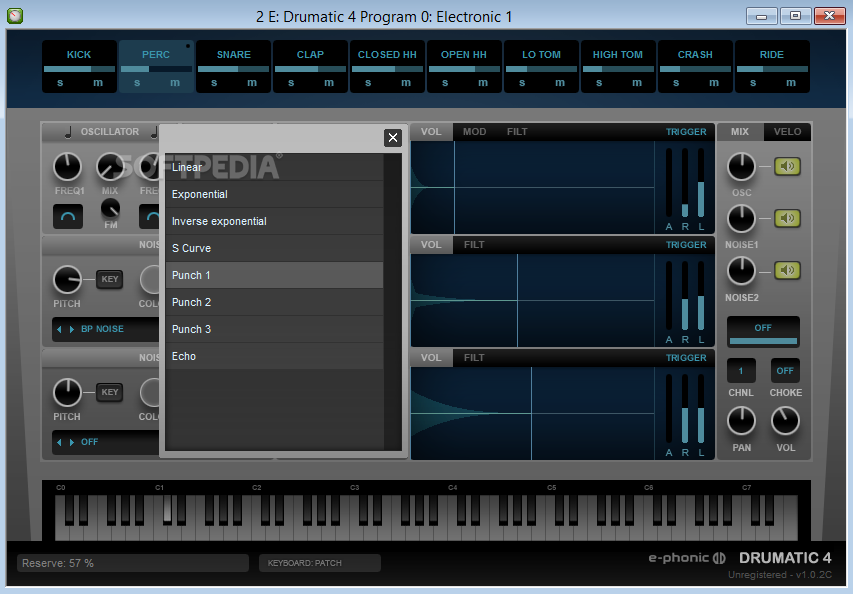This screenshot has width=853, height=594.
Task: Solo the SNARE channel
Action: tap(214, 83)
